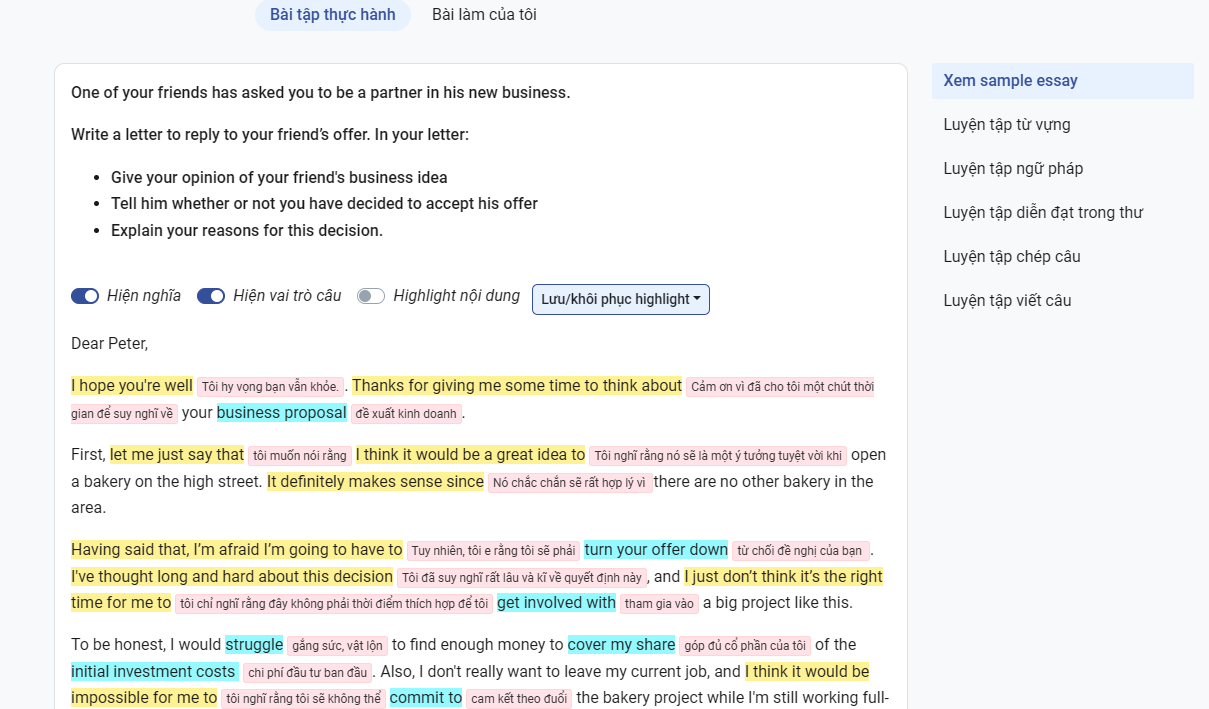This screenshot has height=709, width=1209.
Task: Click 'I think it would be a great idea to'
Action: point(470,455)
